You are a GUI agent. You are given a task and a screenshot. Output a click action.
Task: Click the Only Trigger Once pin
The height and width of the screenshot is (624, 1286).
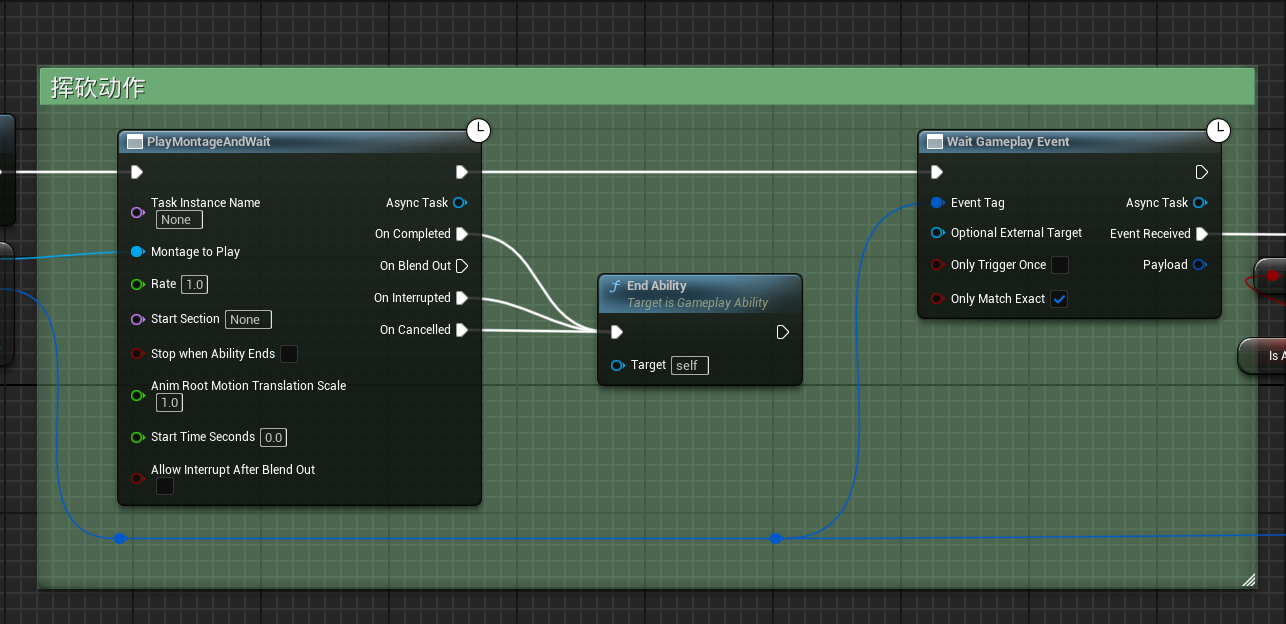pyautogui.click(x=938, y=265)
